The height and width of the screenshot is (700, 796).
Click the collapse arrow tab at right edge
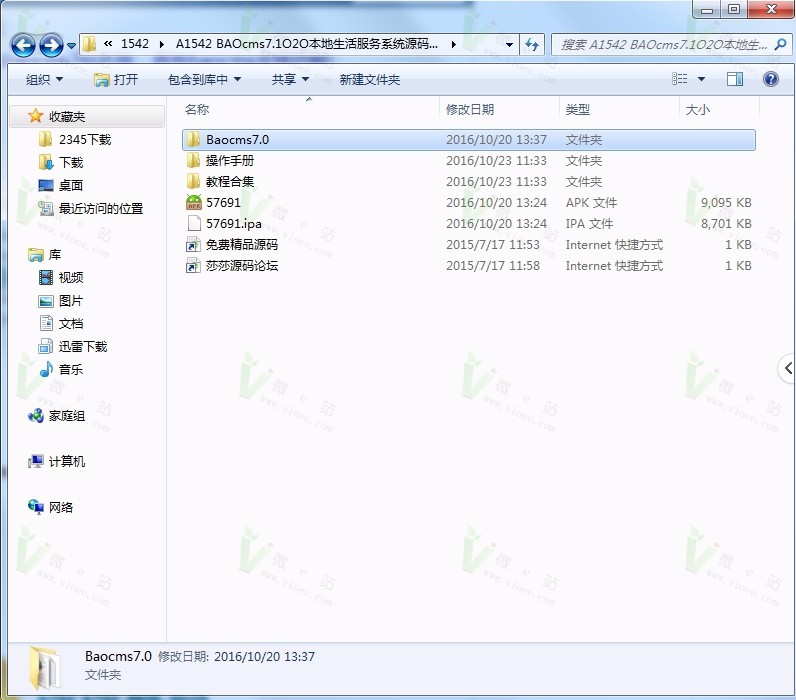(x=787, y=368)
